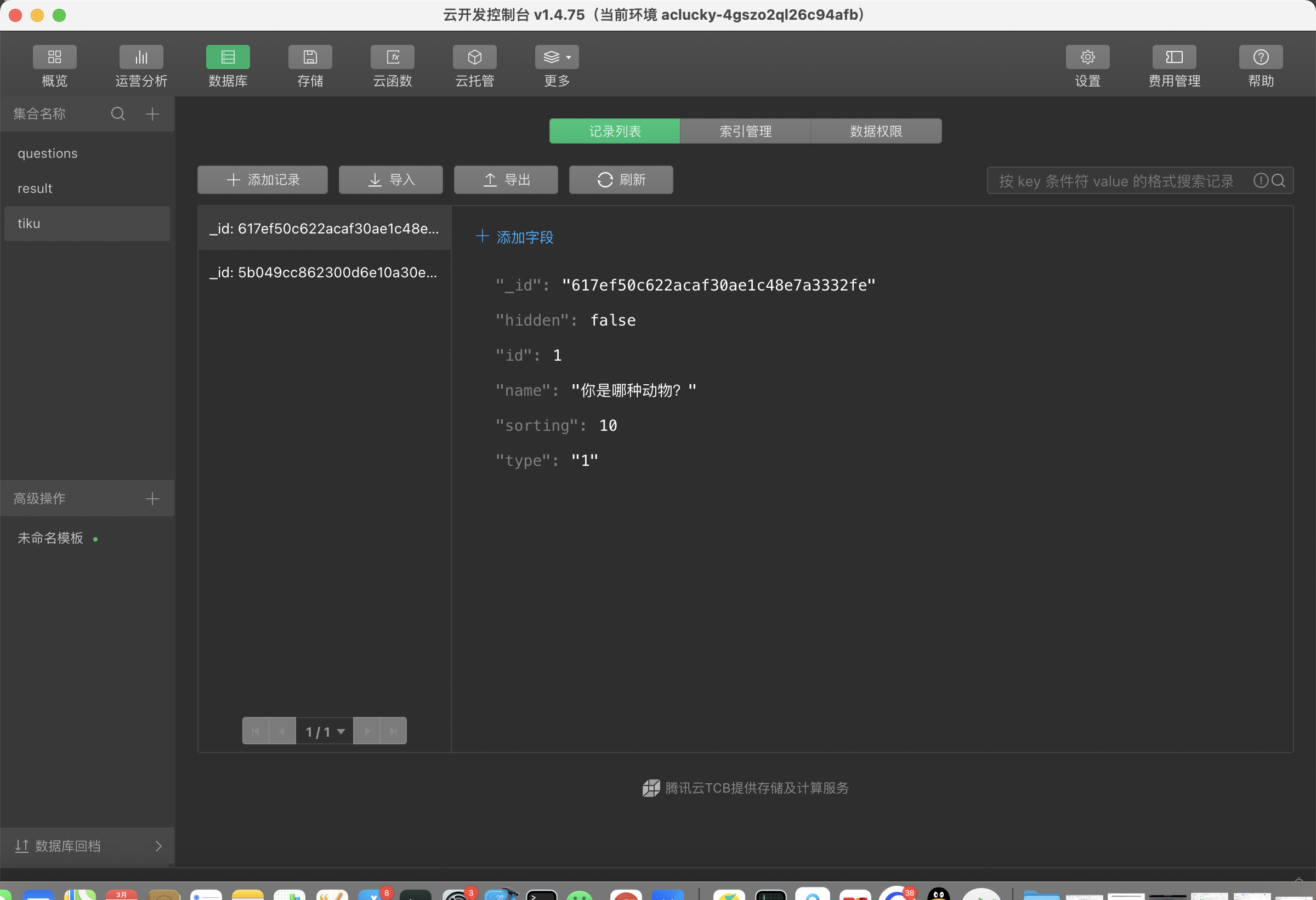Image resolution: width=1316 pixels, height=900 pixels.
Task: Open the 存储 storage icon
Action: tap(310, 57)
